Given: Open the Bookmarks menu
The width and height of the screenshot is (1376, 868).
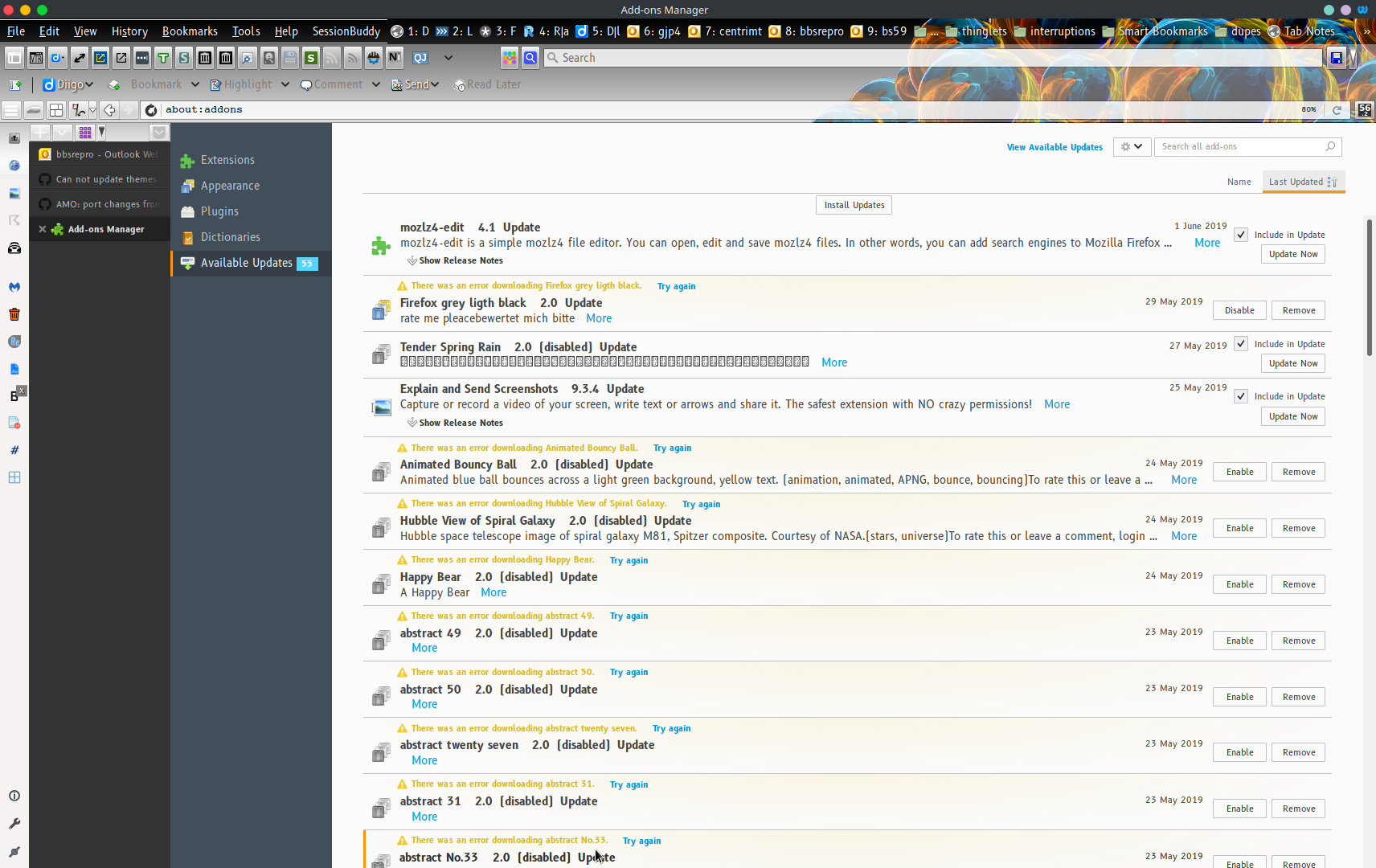Looking at the screenshot, I should coord(190,31).
